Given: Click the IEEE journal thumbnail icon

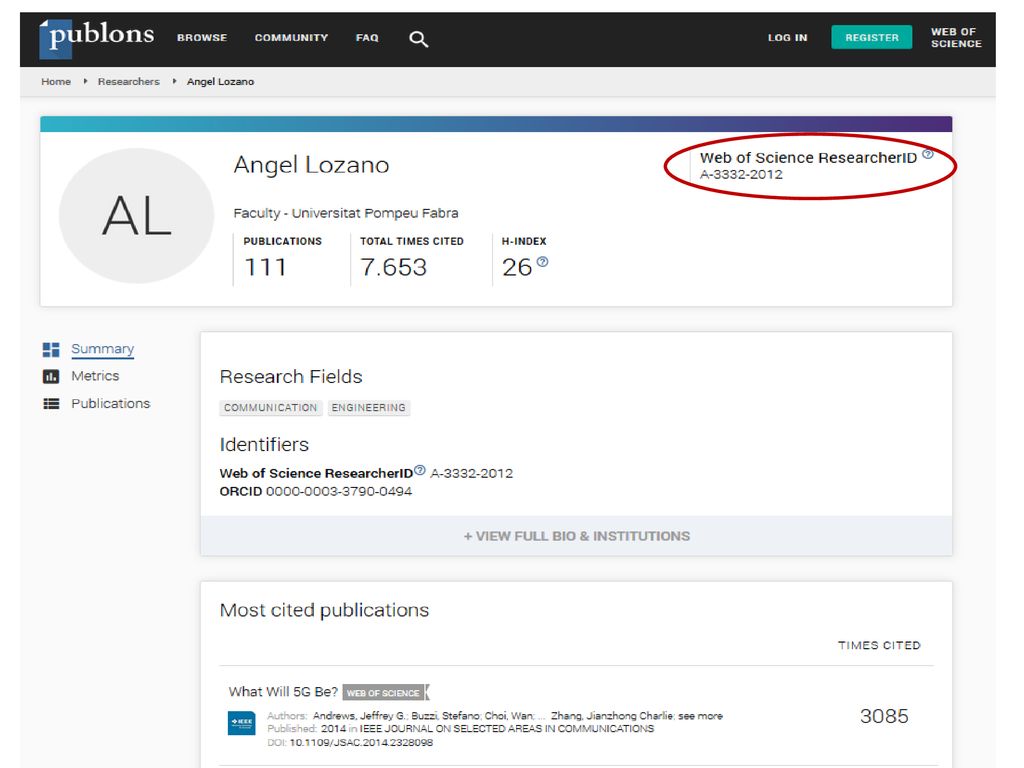Looking at the screenshot, I should point(242,722).
